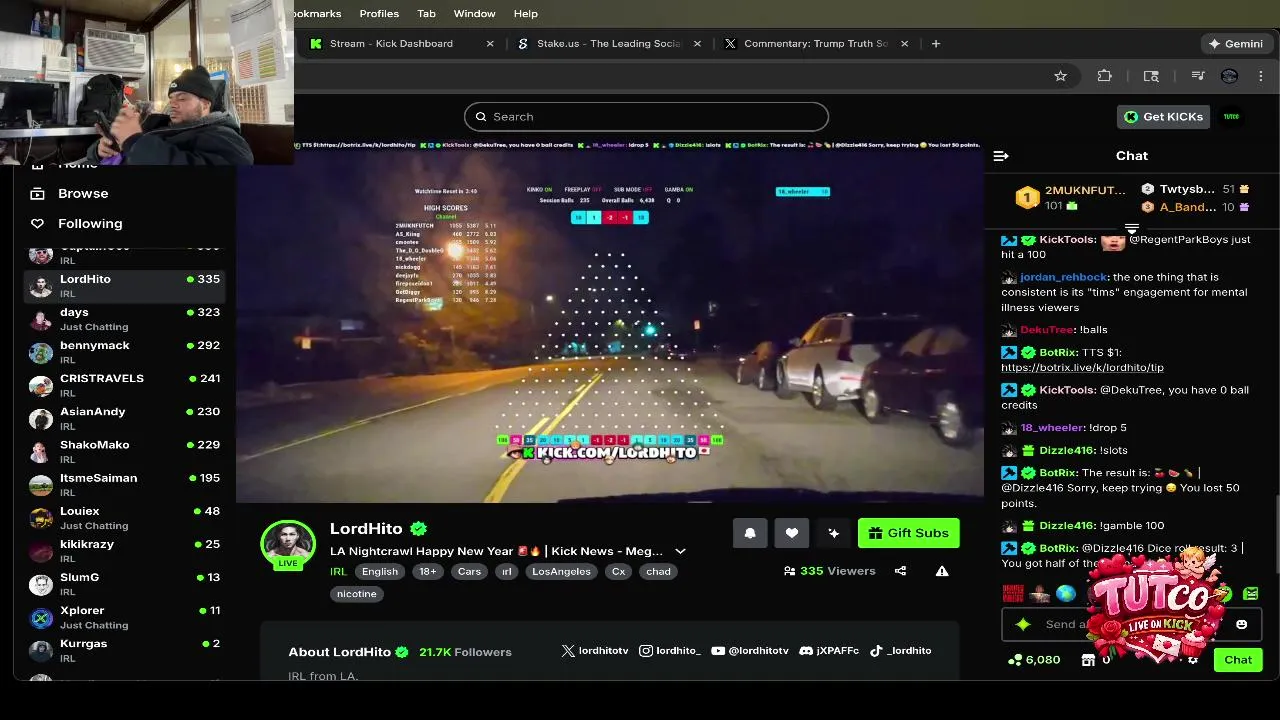1280x720 pixels.
Task: Open the ShakoMako channel in sidebar
Action: pos(124,451)
